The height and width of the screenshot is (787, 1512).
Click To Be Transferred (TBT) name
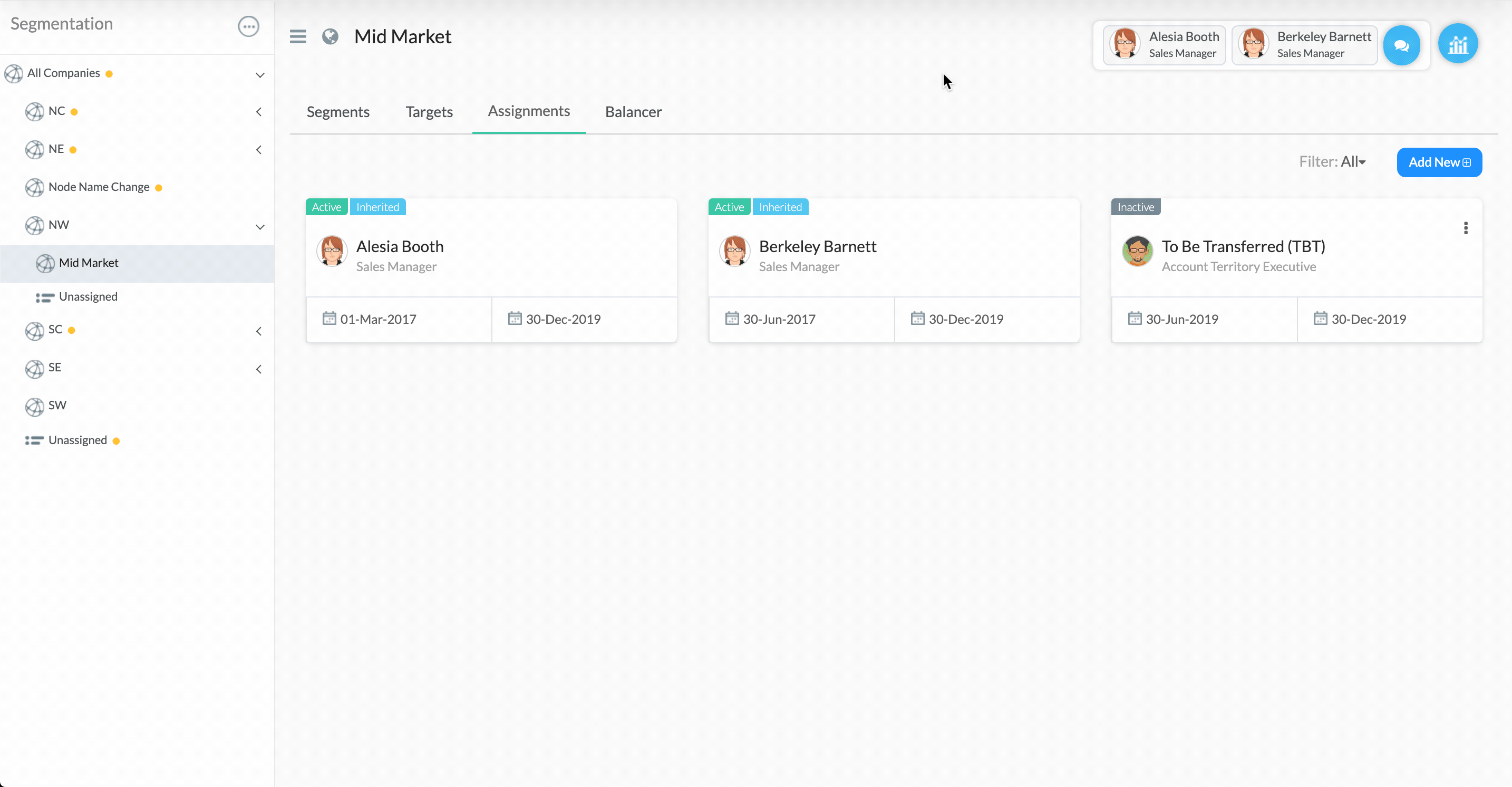(x=1243, y=246)
